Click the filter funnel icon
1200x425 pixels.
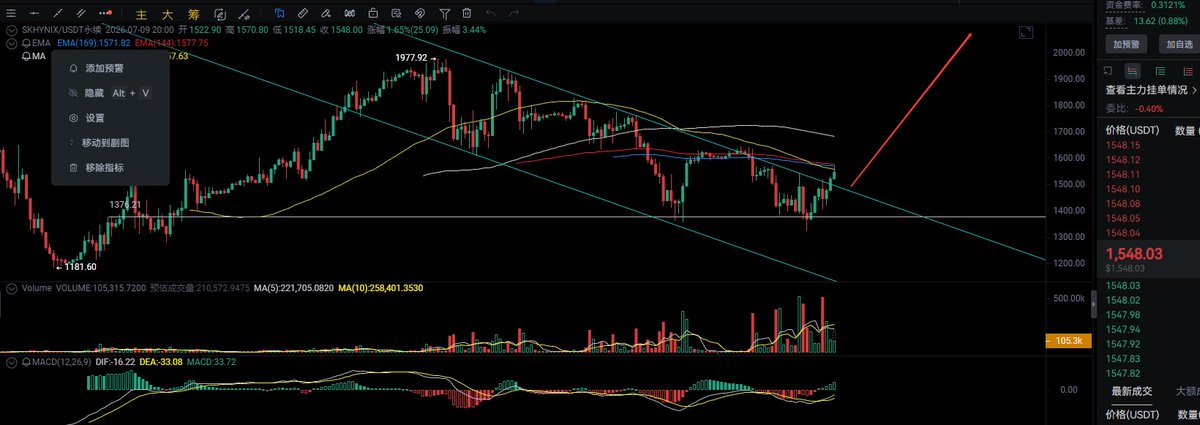[444, 13]
